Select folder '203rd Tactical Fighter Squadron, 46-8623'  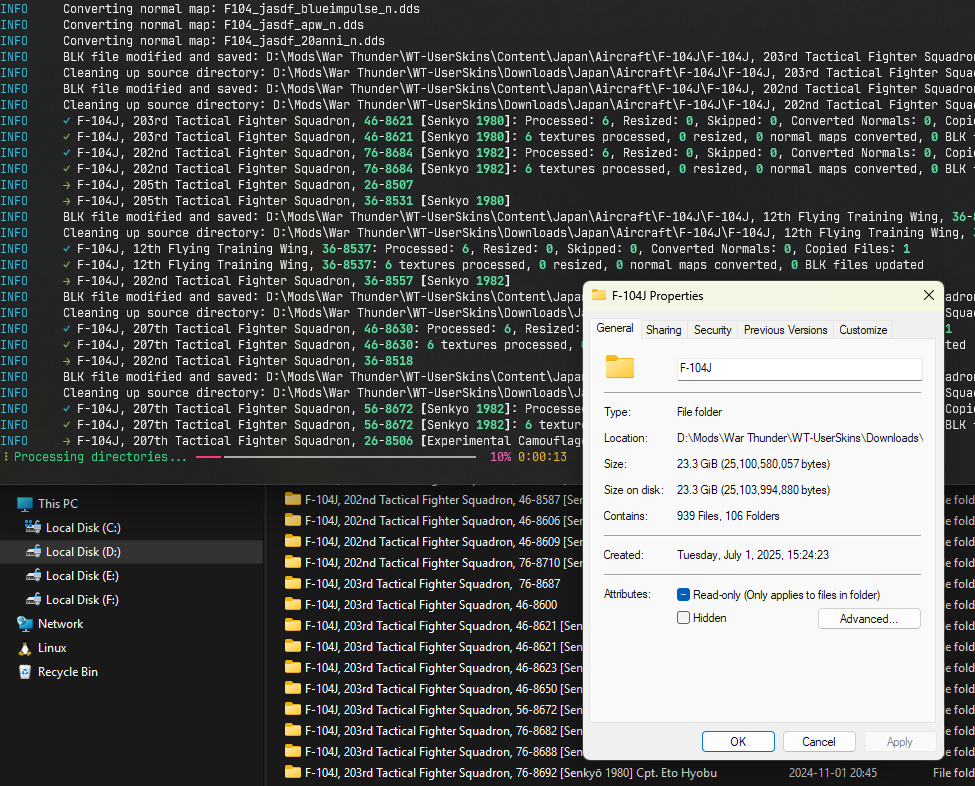[x=444, y=668]
